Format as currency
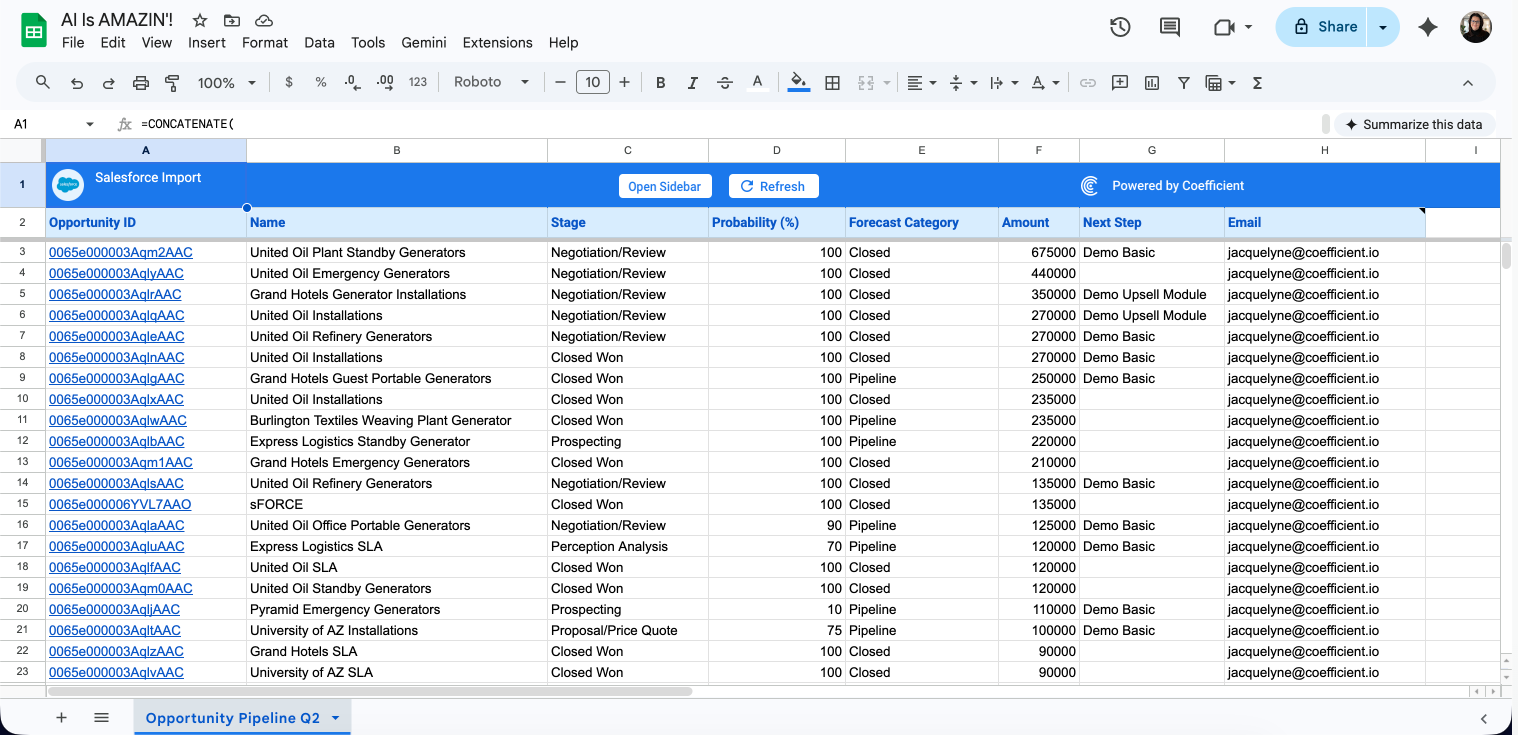This screenshot has height=735, width=1518. coord(289,82)
